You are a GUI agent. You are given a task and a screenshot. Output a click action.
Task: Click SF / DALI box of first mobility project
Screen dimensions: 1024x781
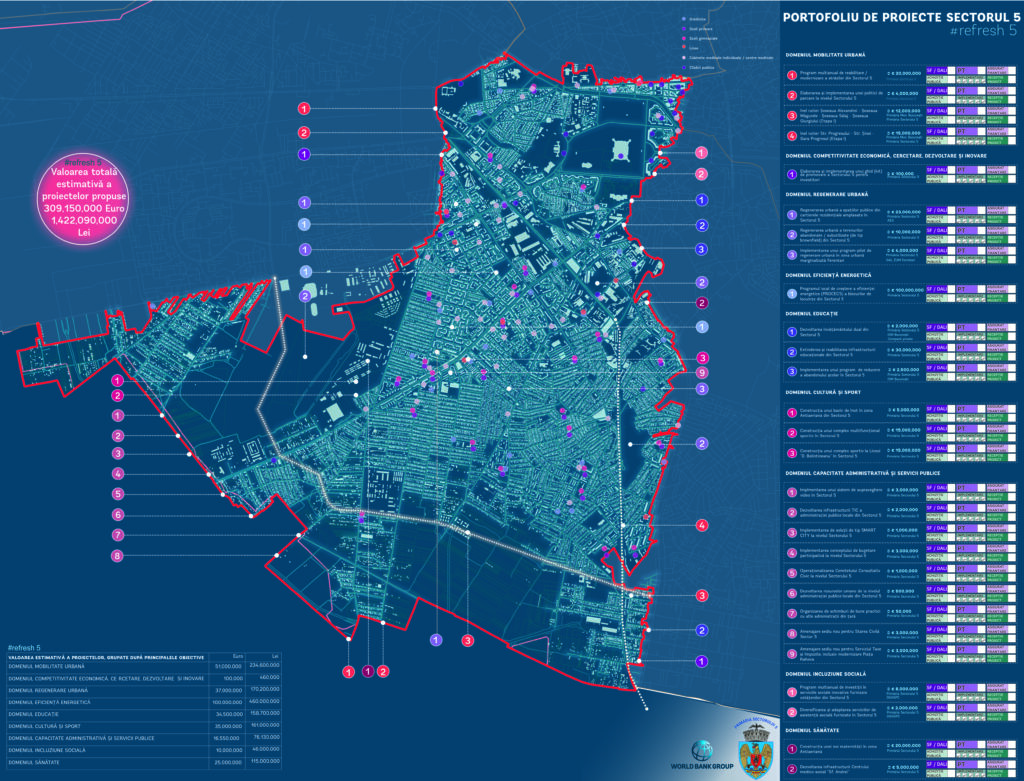tap(940, 71)
